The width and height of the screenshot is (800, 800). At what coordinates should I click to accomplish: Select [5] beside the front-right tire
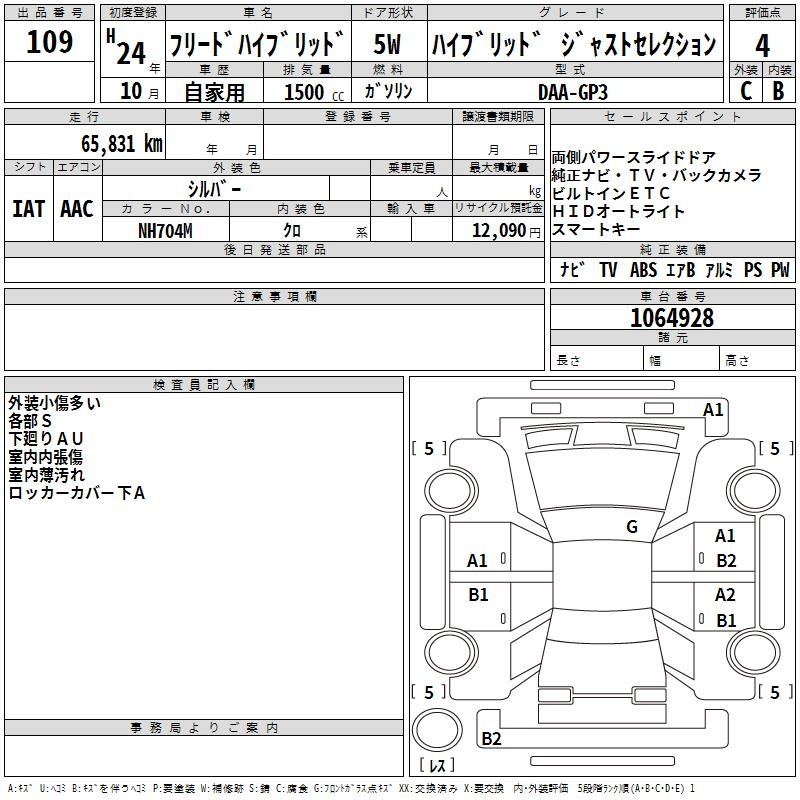776,449
